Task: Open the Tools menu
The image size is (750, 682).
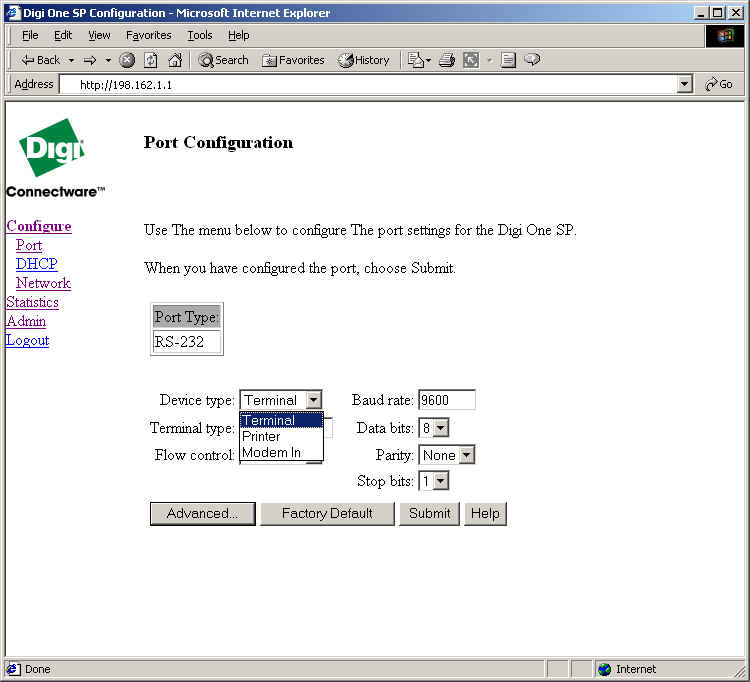Action: pos(200,35)
